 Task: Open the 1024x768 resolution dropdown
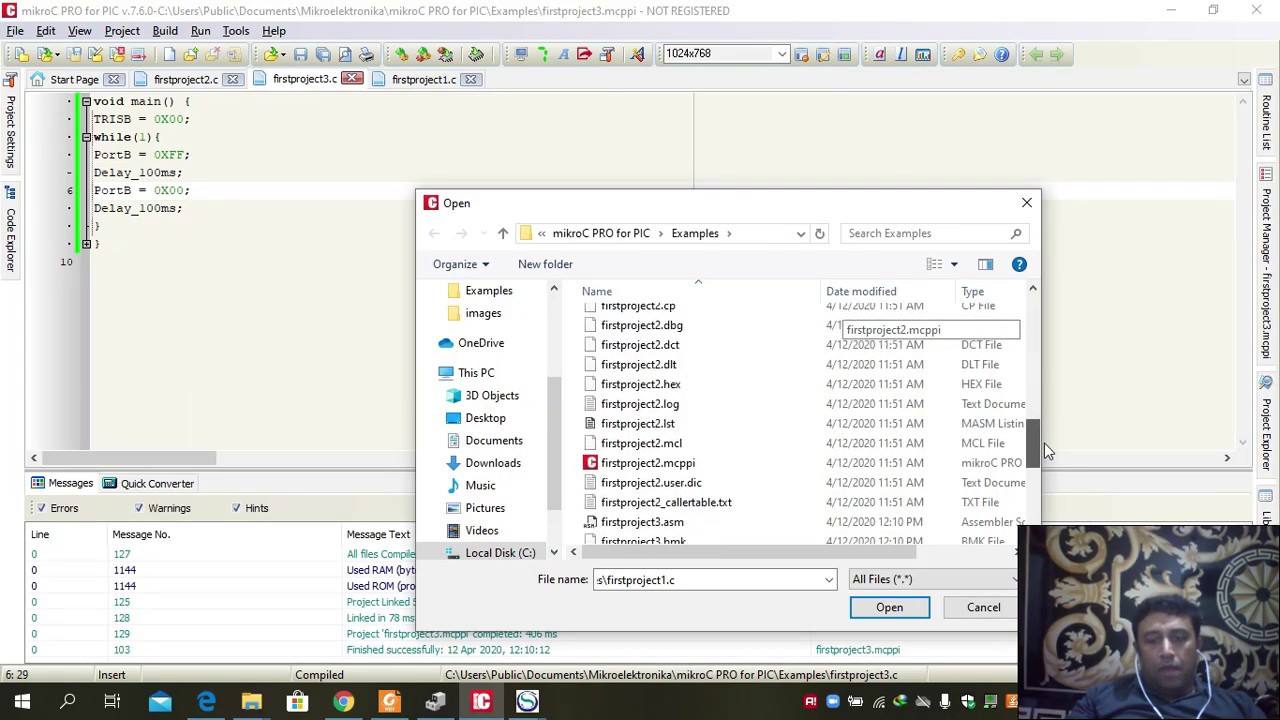[x=782, y=54]
